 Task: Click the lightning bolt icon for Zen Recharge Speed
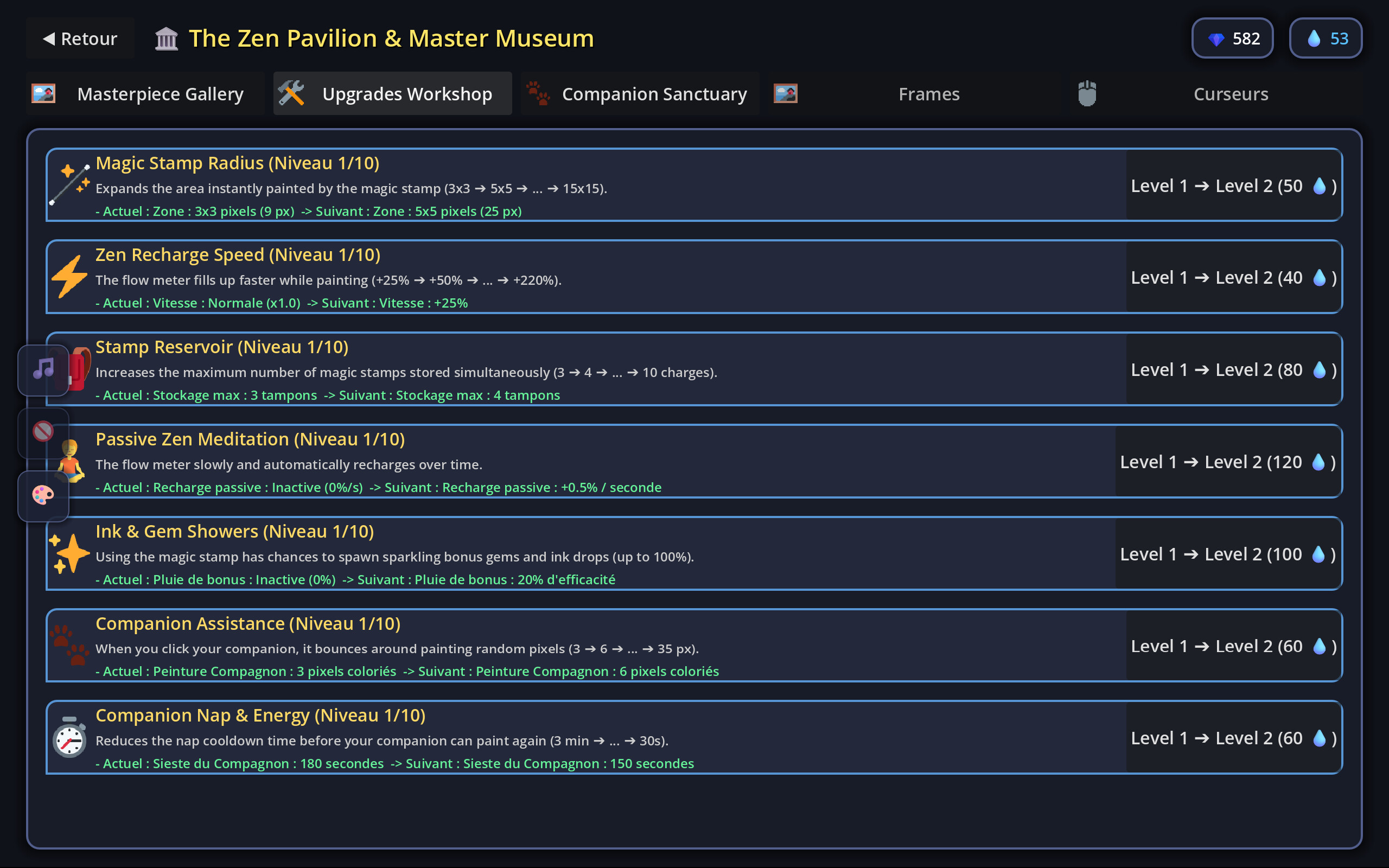(69, 277)
